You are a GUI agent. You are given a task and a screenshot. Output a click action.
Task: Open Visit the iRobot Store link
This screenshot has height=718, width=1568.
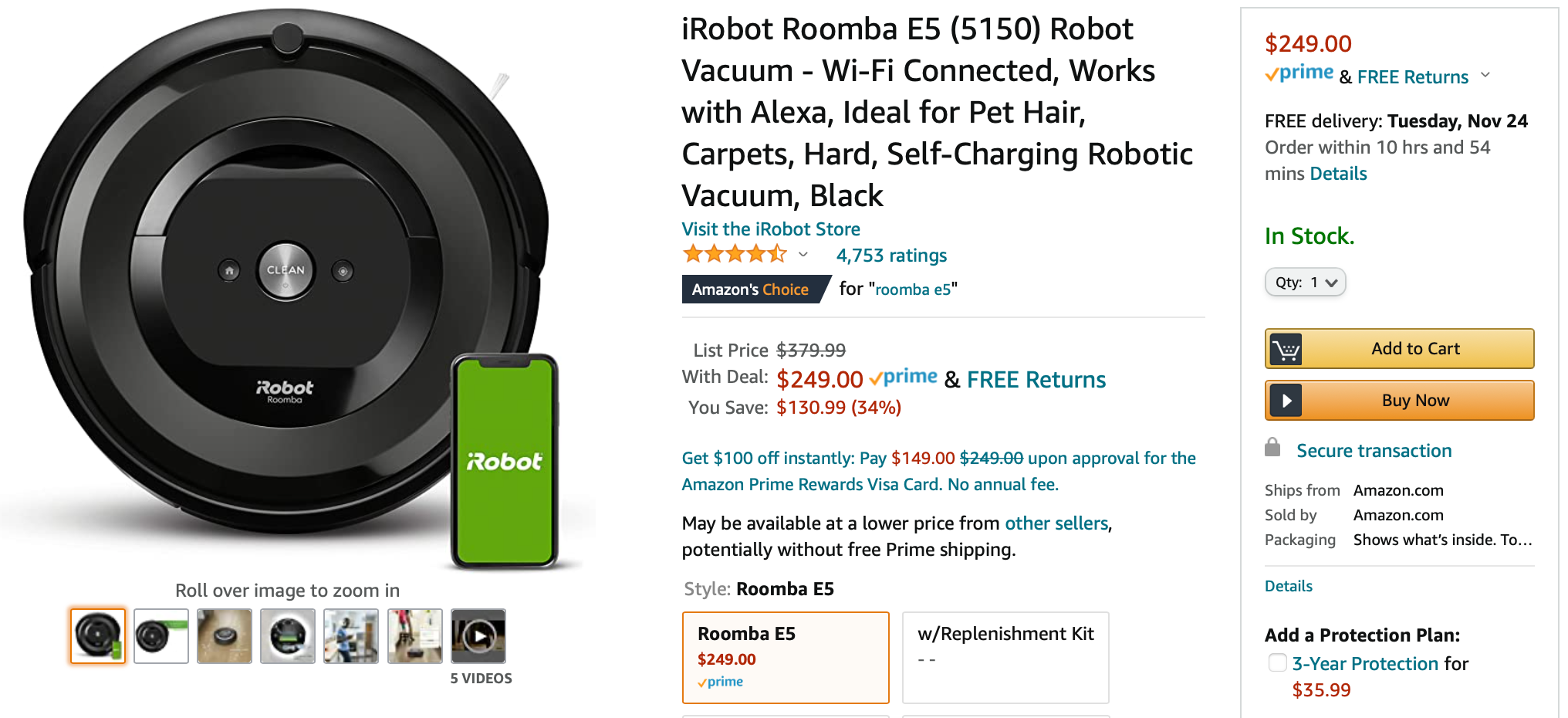tap(770, 229)
